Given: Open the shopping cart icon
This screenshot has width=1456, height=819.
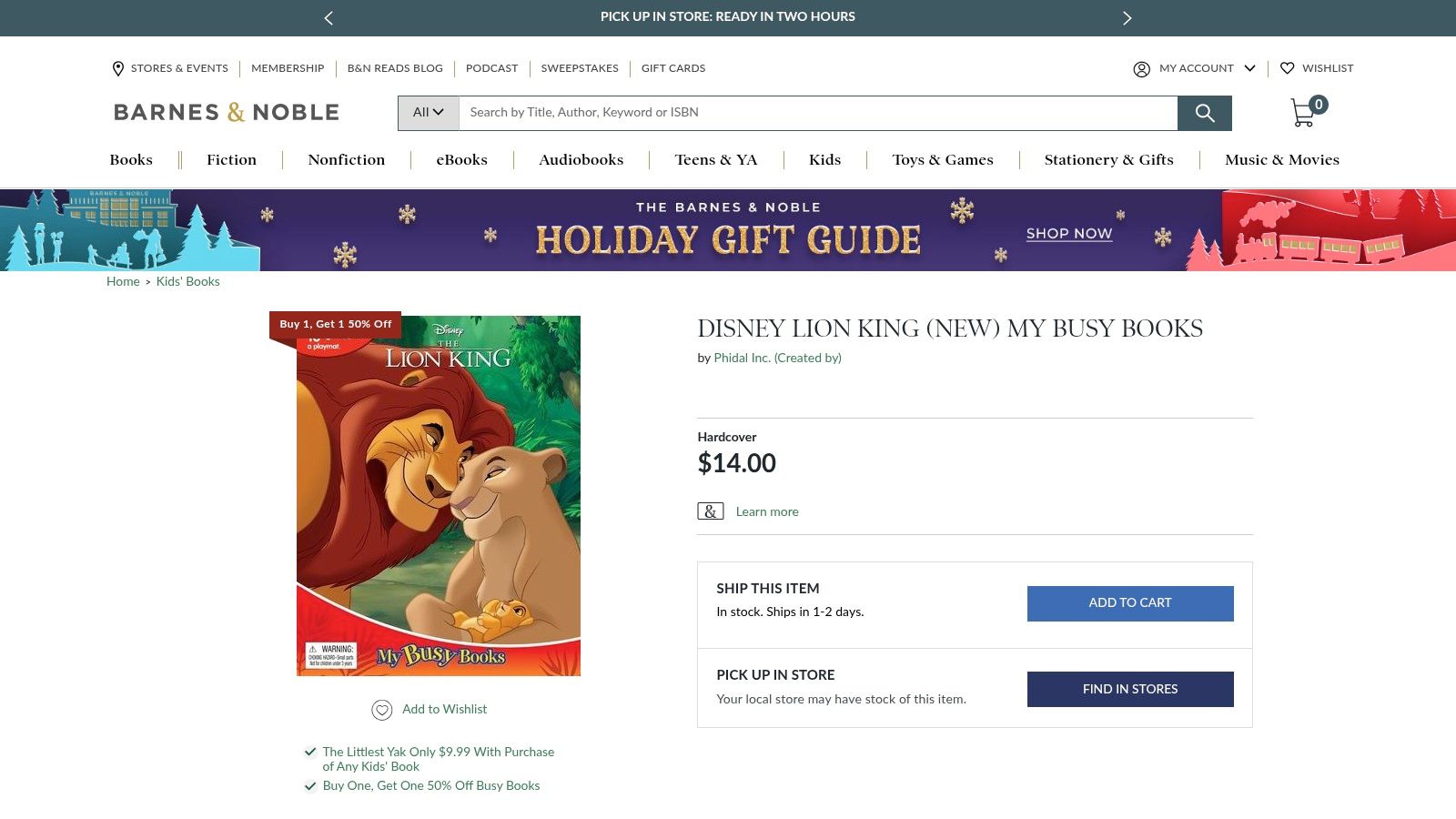Looking at the screenshot, I should pyautogui.click(x=1303, y=111).
